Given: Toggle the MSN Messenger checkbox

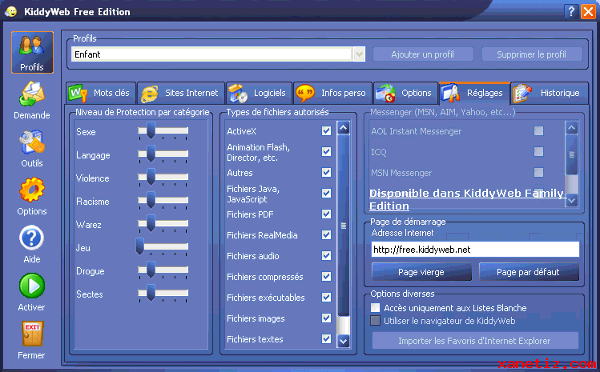Looking at the screenshot, I should point(538,173).
